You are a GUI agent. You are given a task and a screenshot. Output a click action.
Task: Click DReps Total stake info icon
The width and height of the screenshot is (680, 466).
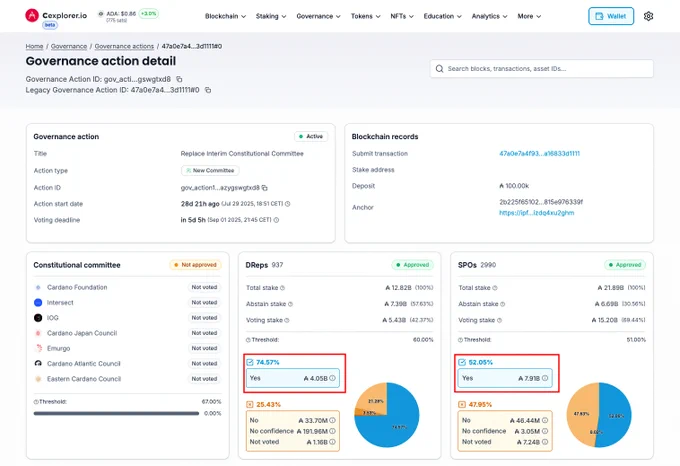click(282, 288)
